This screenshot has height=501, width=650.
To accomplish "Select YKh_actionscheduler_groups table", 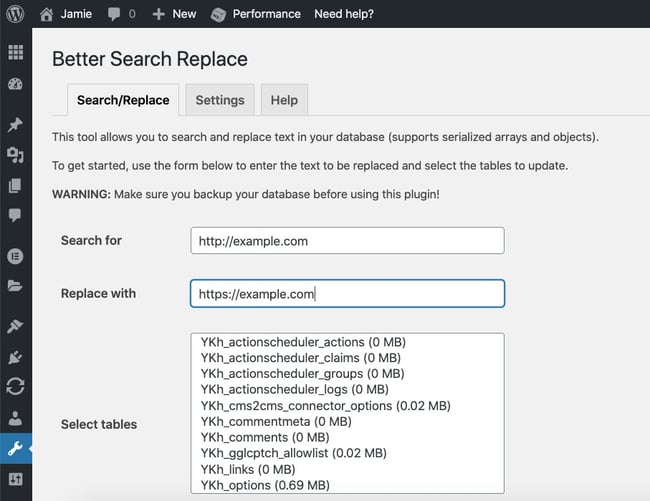I will point(303,373).
